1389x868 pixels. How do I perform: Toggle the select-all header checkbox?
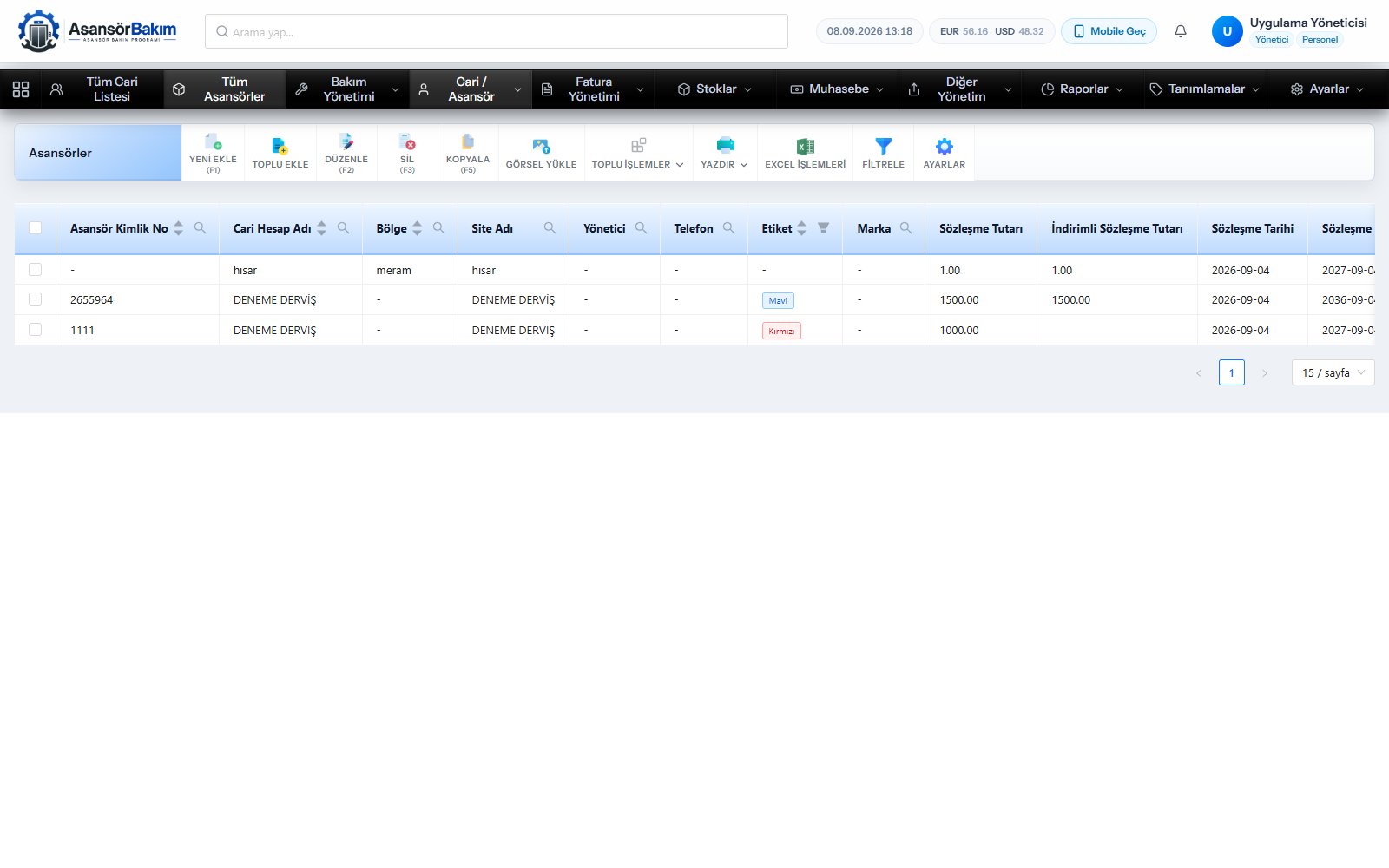(x=35, y=228)
